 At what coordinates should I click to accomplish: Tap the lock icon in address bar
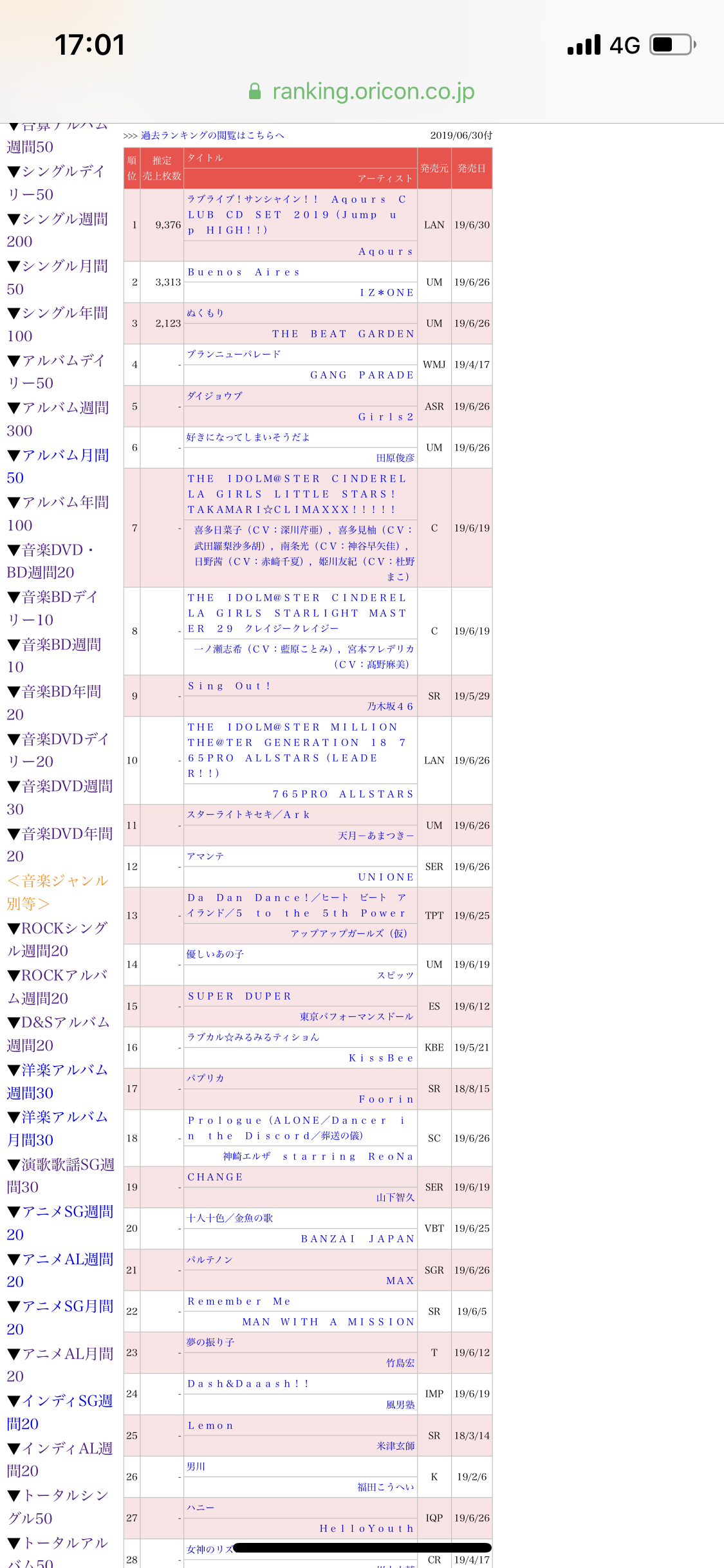(255, 91)
